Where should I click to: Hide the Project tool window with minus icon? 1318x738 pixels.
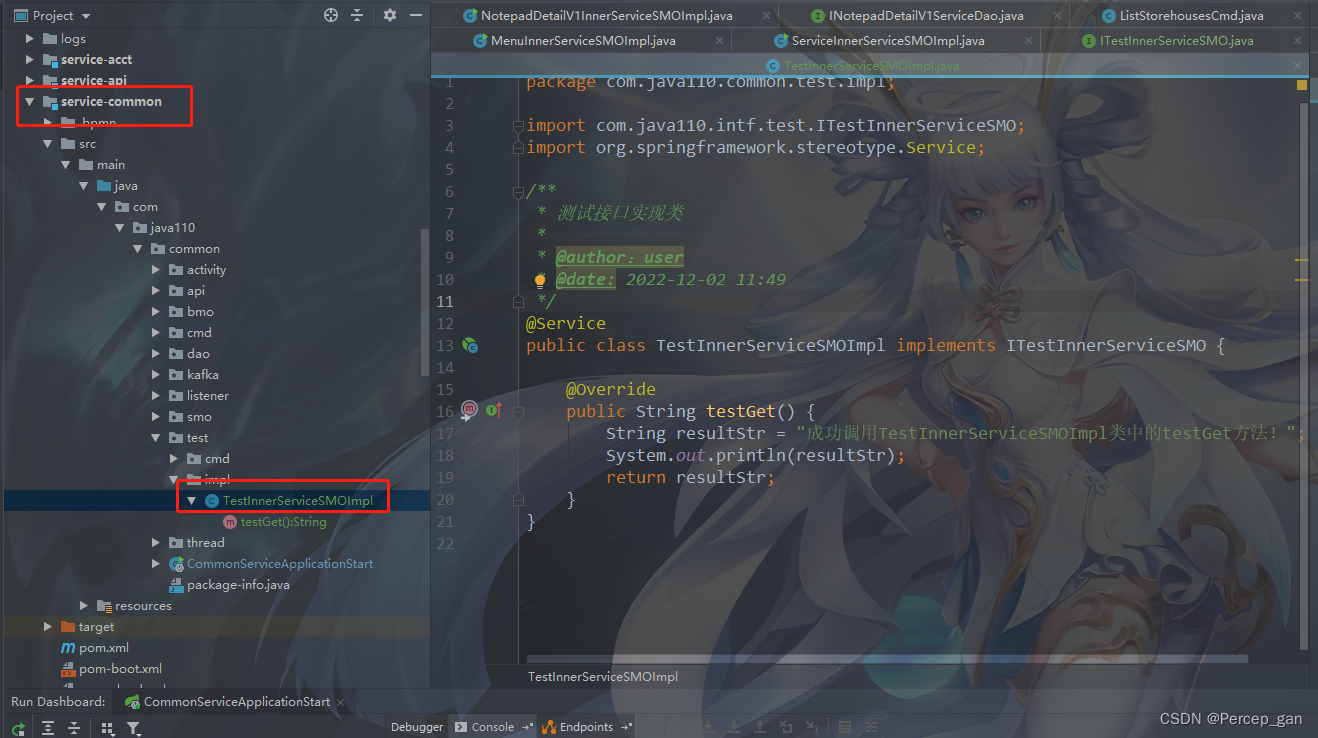point(415,15)
